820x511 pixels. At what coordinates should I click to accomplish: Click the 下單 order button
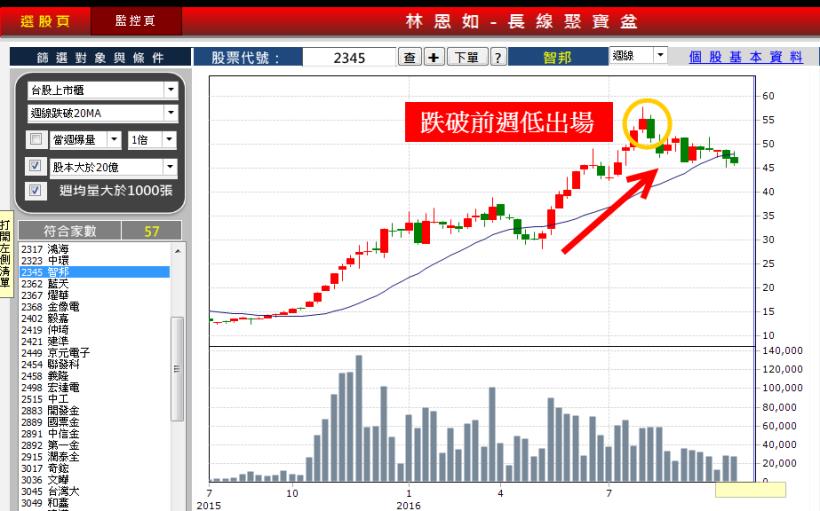pos(467,57)
